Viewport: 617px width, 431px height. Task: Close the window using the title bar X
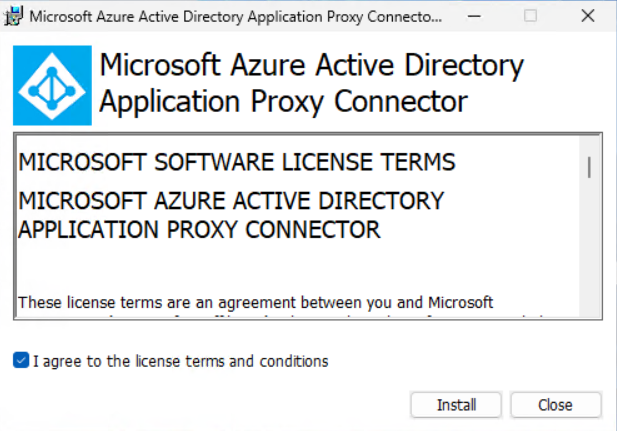[x=588, y=16]
